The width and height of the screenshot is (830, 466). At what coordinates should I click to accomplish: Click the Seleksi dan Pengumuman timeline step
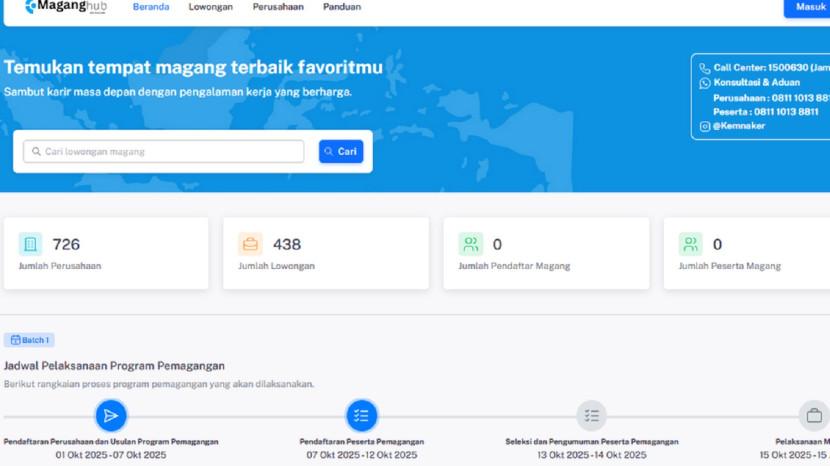point(592,416)
